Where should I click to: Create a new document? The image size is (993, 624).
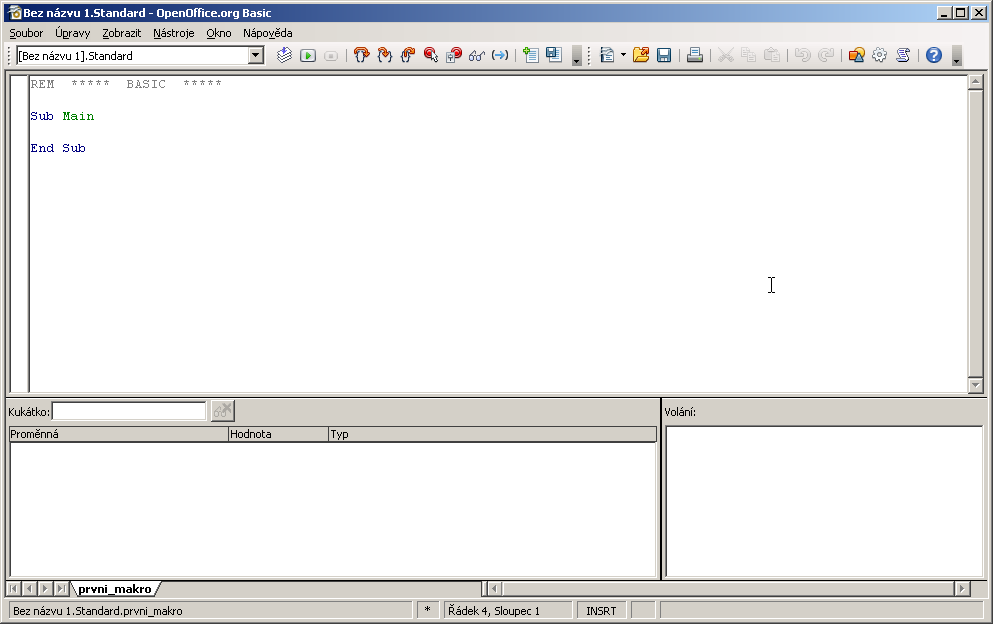607,56
